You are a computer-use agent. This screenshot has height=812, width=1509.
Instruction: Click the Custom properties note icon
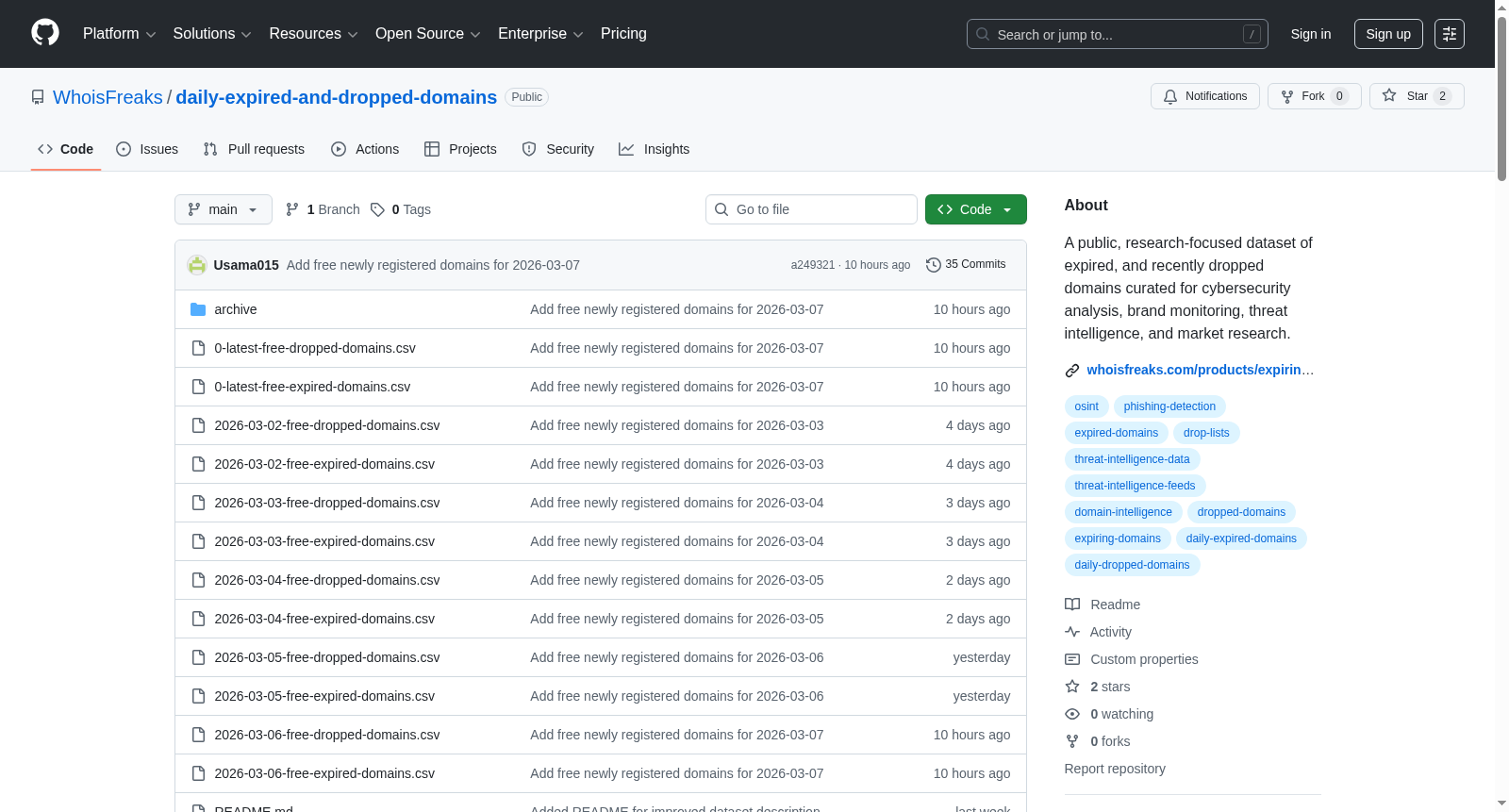click(x=1072, y=659)
